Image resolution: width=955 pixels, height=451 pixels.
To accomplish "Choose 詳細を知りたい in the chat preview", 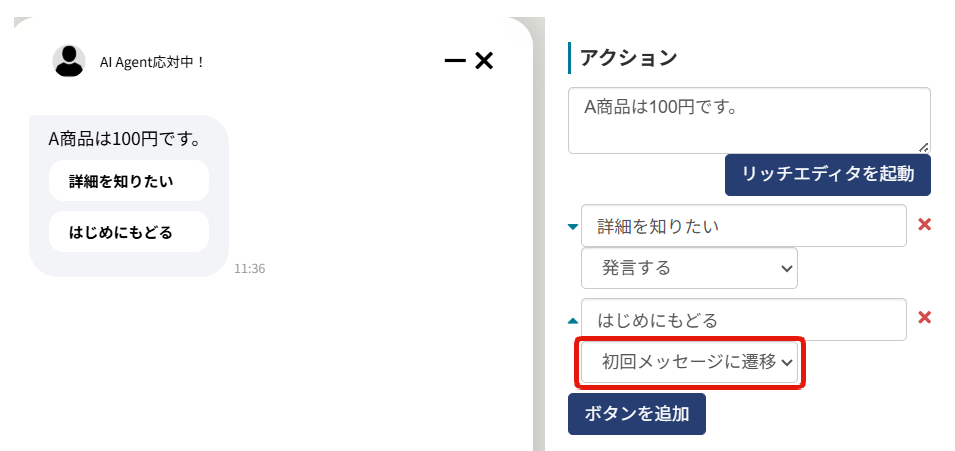I will click(x=129, y=181).
